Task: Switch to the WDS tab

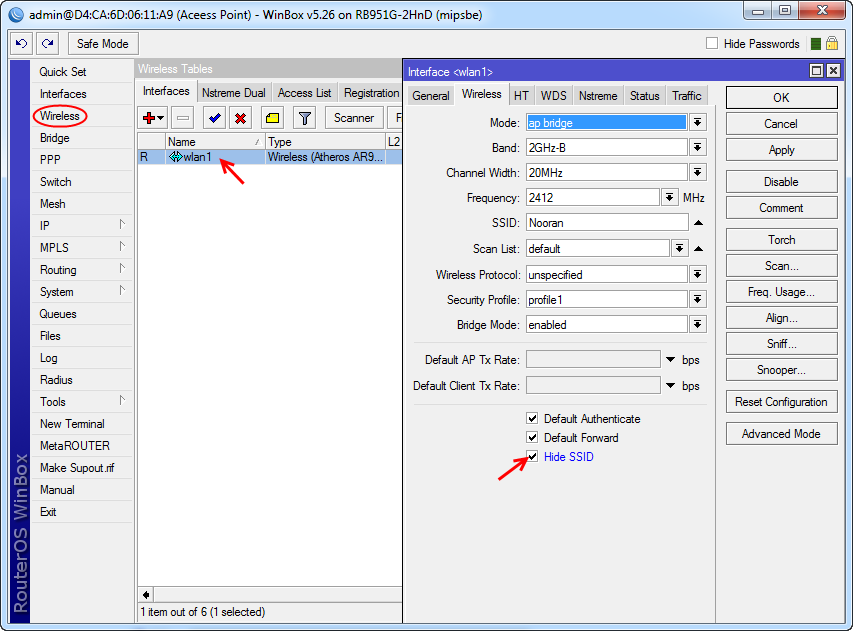Action: point(553,96)
